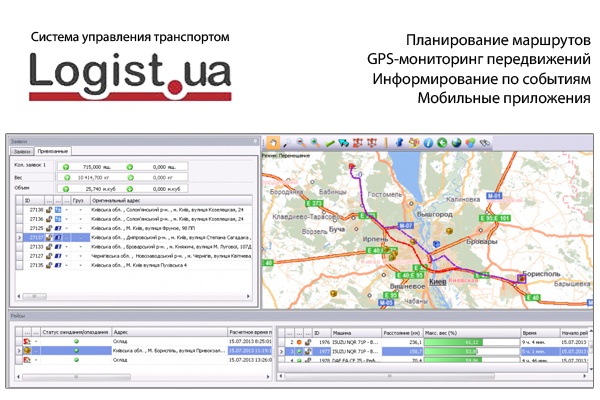This screenshot has width=600, height=400.
Task: Click green arrow beside 715,000 ящ.
Action: 66,167
